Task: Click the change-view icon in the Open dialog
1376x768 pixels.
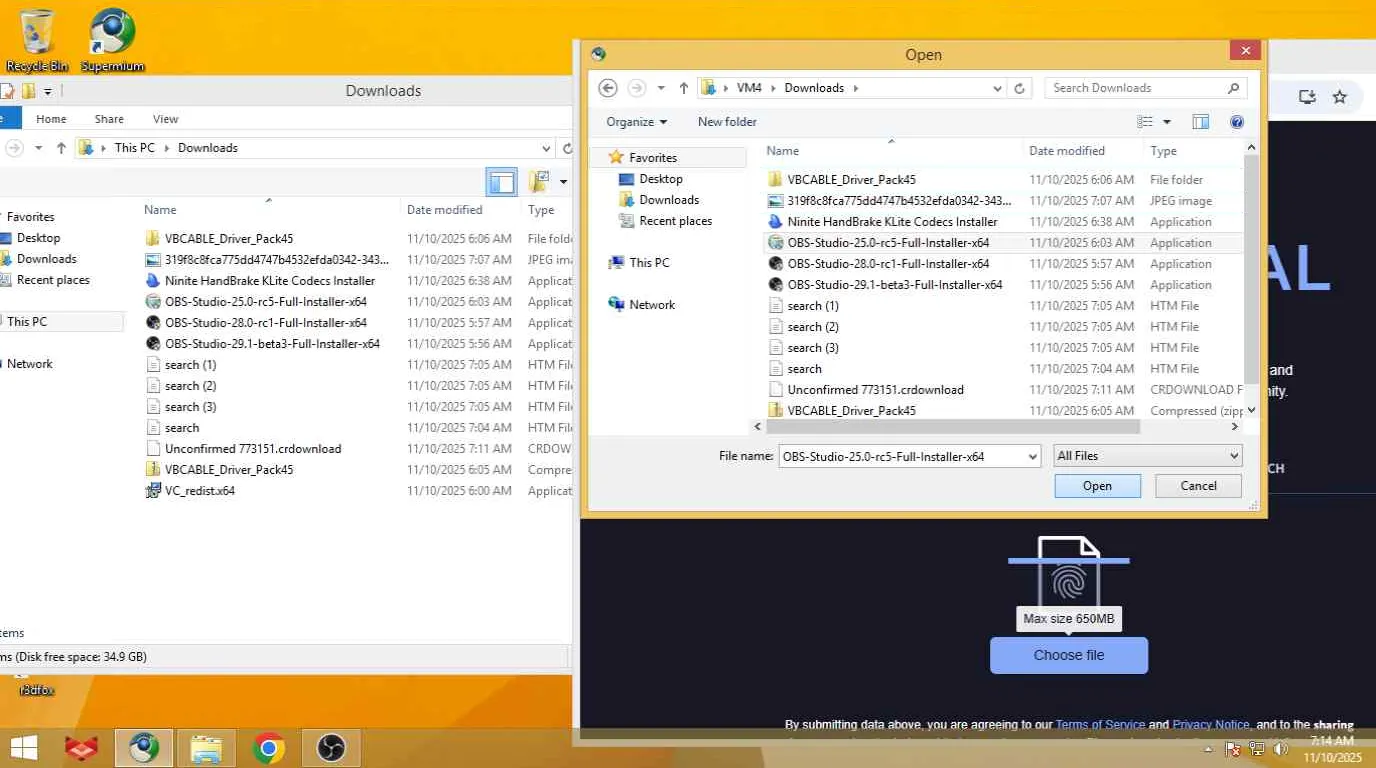Action: 1145,122
